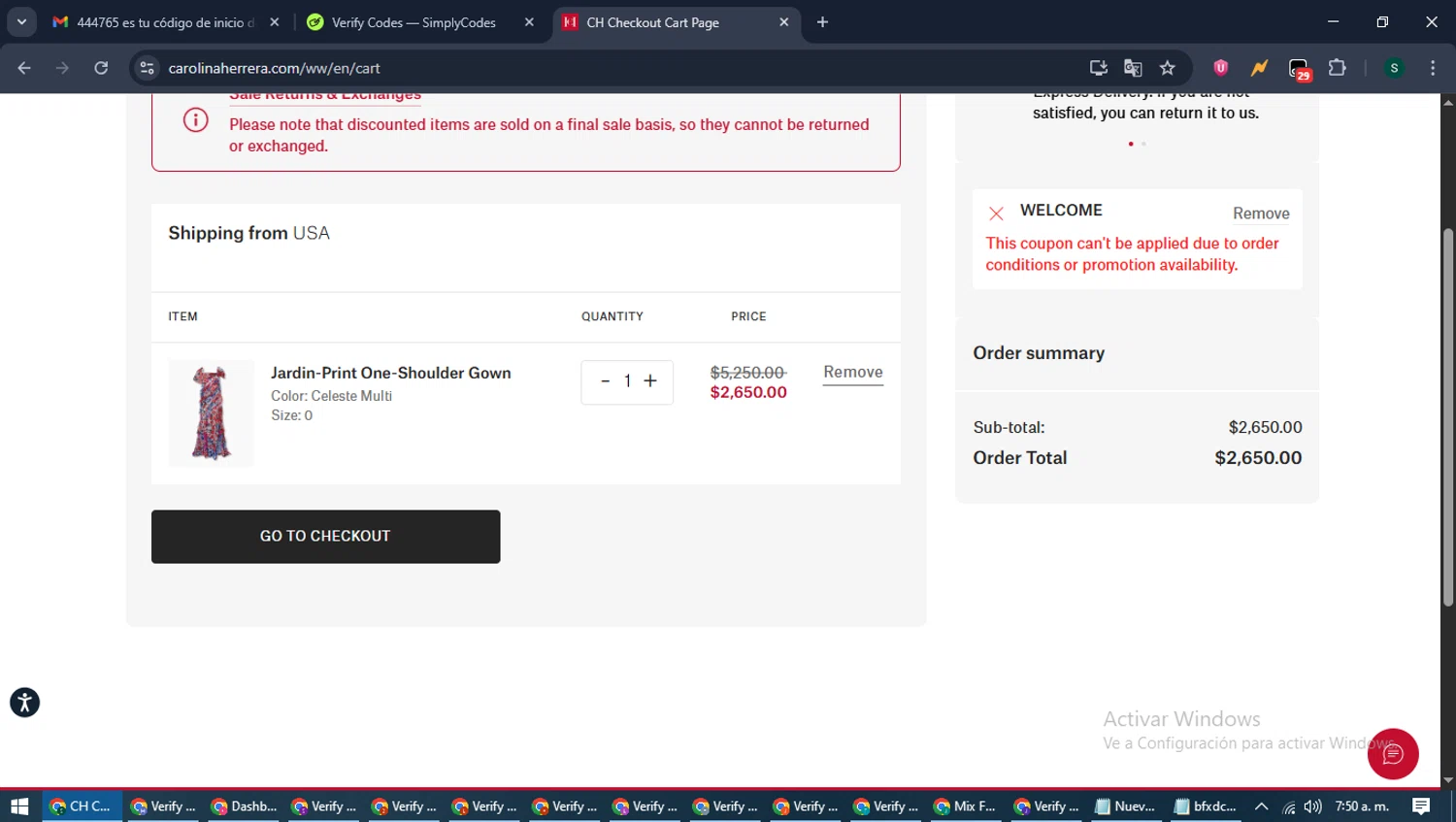Open the red shield extension
The height and width of the screenshot is (822, 1456).
tap(1221, 68)
